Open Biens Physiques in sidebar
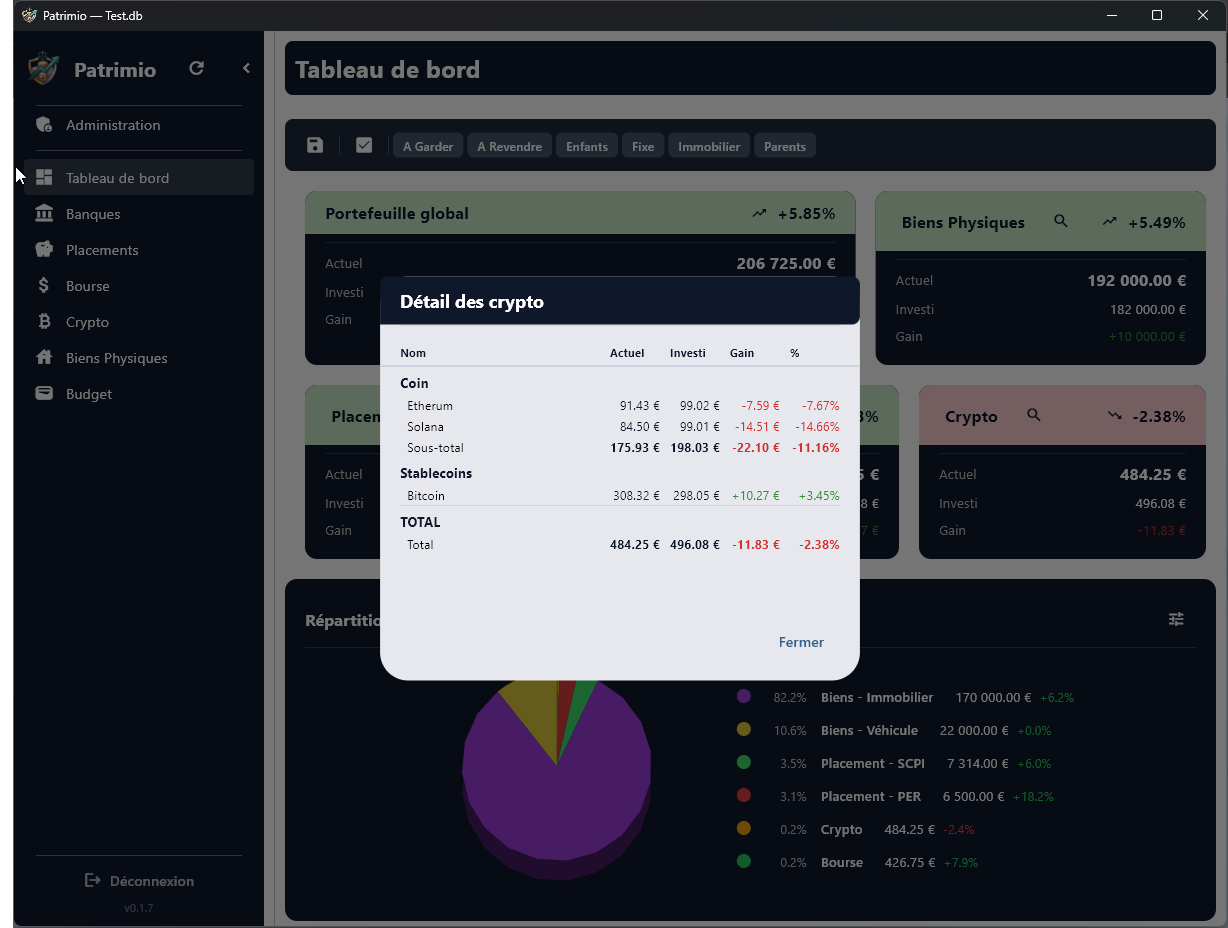 click(x=139, y=358)
